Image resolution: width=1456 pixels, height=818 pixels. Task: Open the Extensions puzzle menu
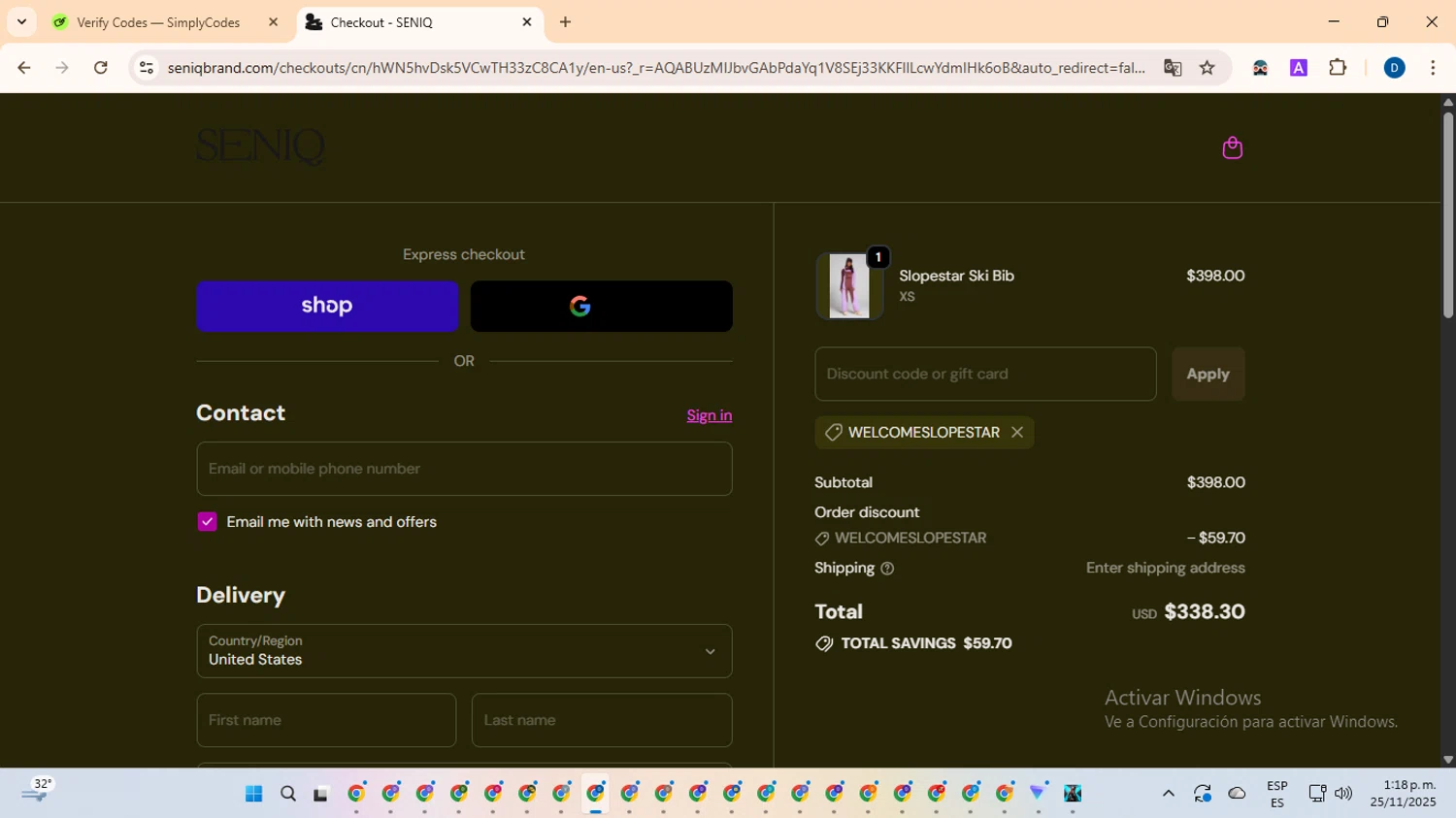(x=1338, y=68)
